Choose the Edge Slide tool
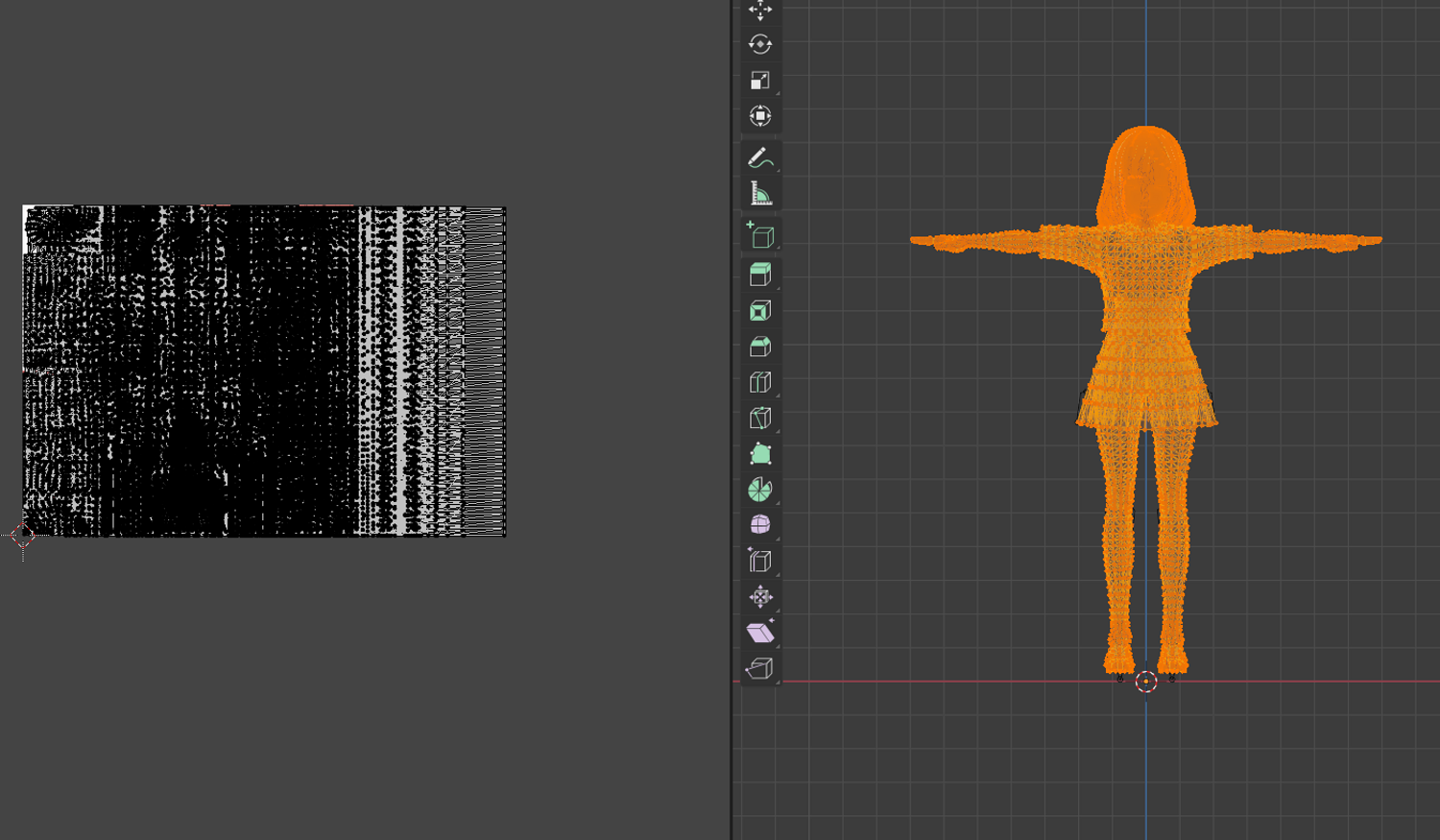This screenshot has width=1440, height=840. [x=759, y=562]
